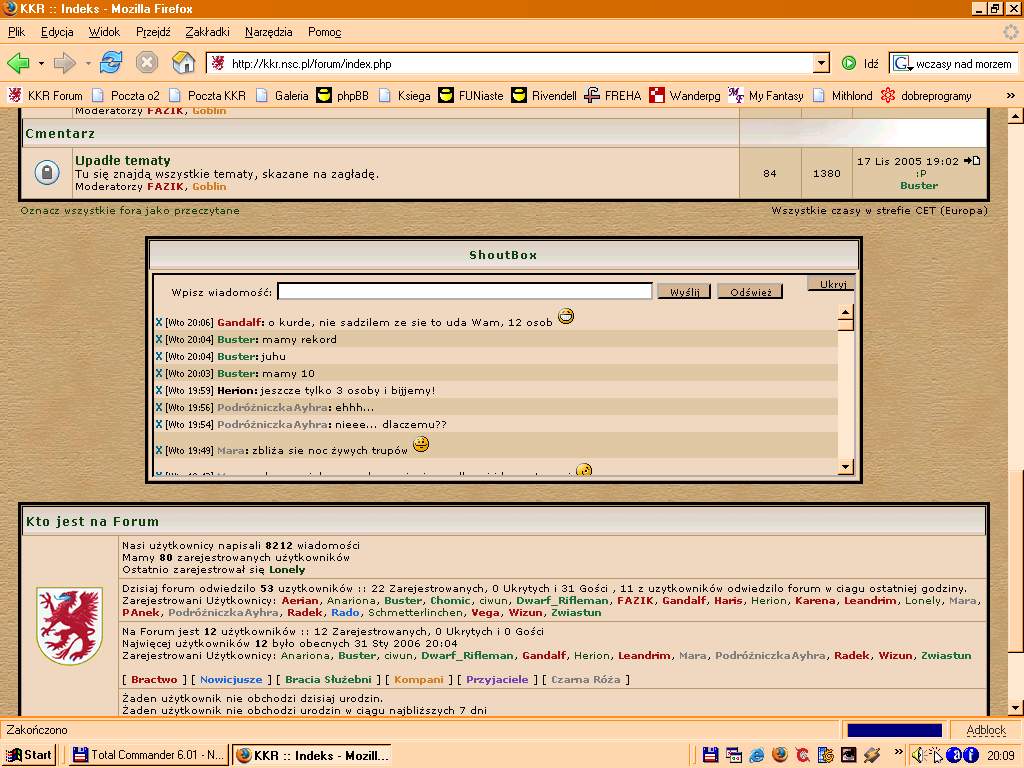The image size is (1024, 768).
Task: Click the Odśwież button in ShoutBox
Action: click(x=750, y=292)
